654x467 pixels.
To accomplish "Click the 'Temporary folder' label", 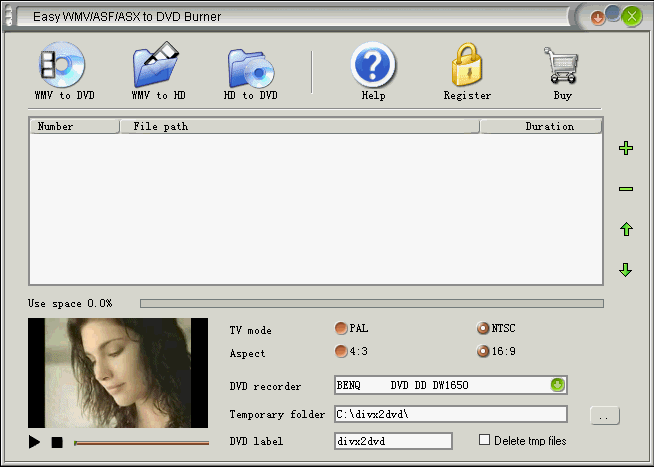I will coord(277,414).
